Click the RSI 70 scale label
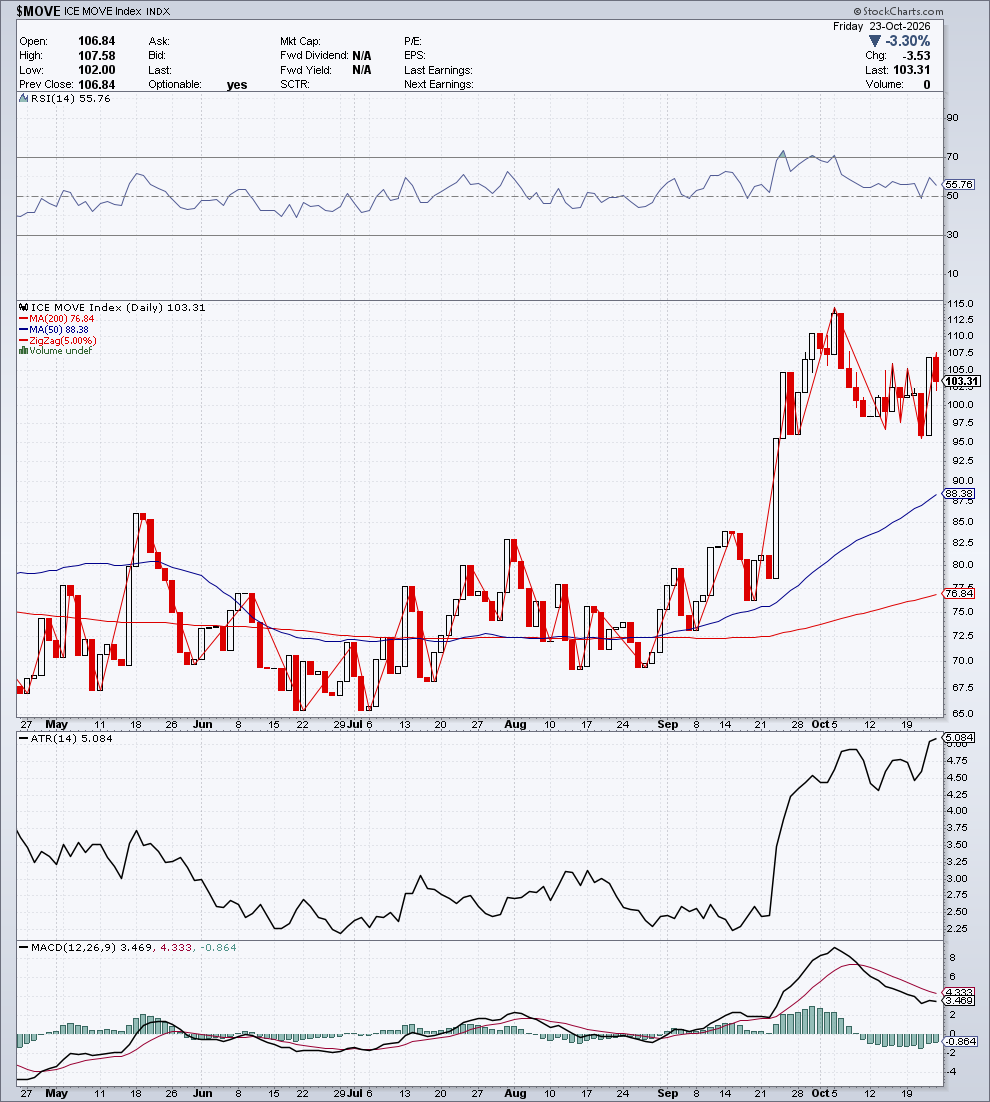 coord(953,157)
